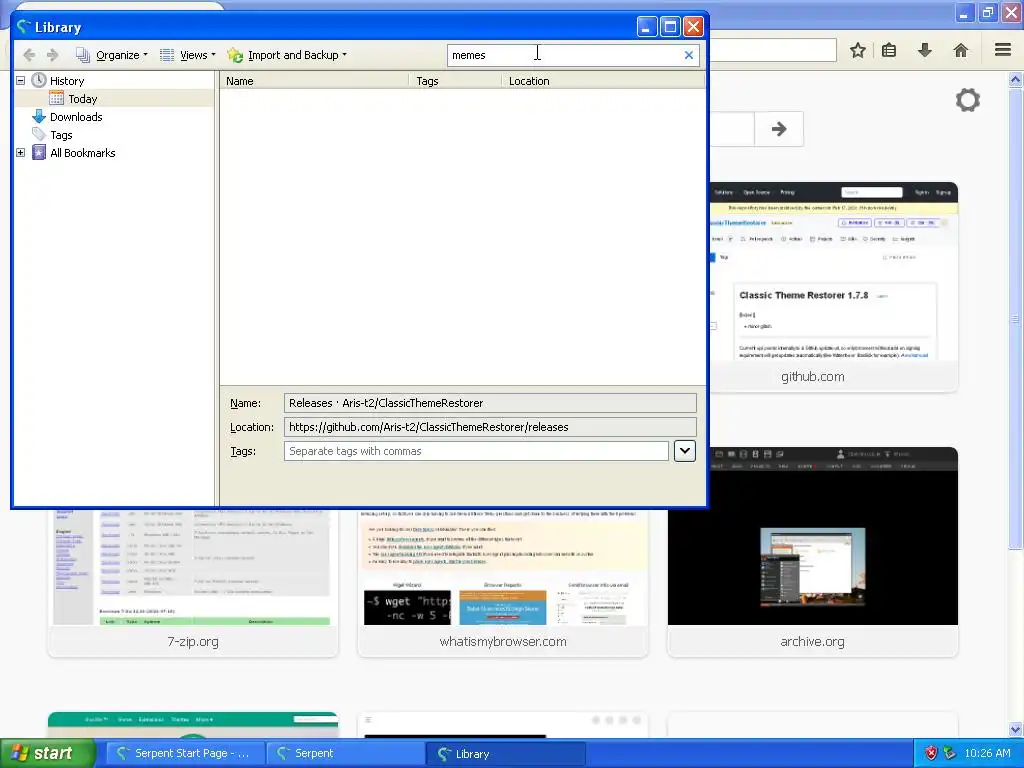Click the scrollbar down arrow on browser page
Image resolution: width=1024 pixels, height=768 pixels.
1015,729
